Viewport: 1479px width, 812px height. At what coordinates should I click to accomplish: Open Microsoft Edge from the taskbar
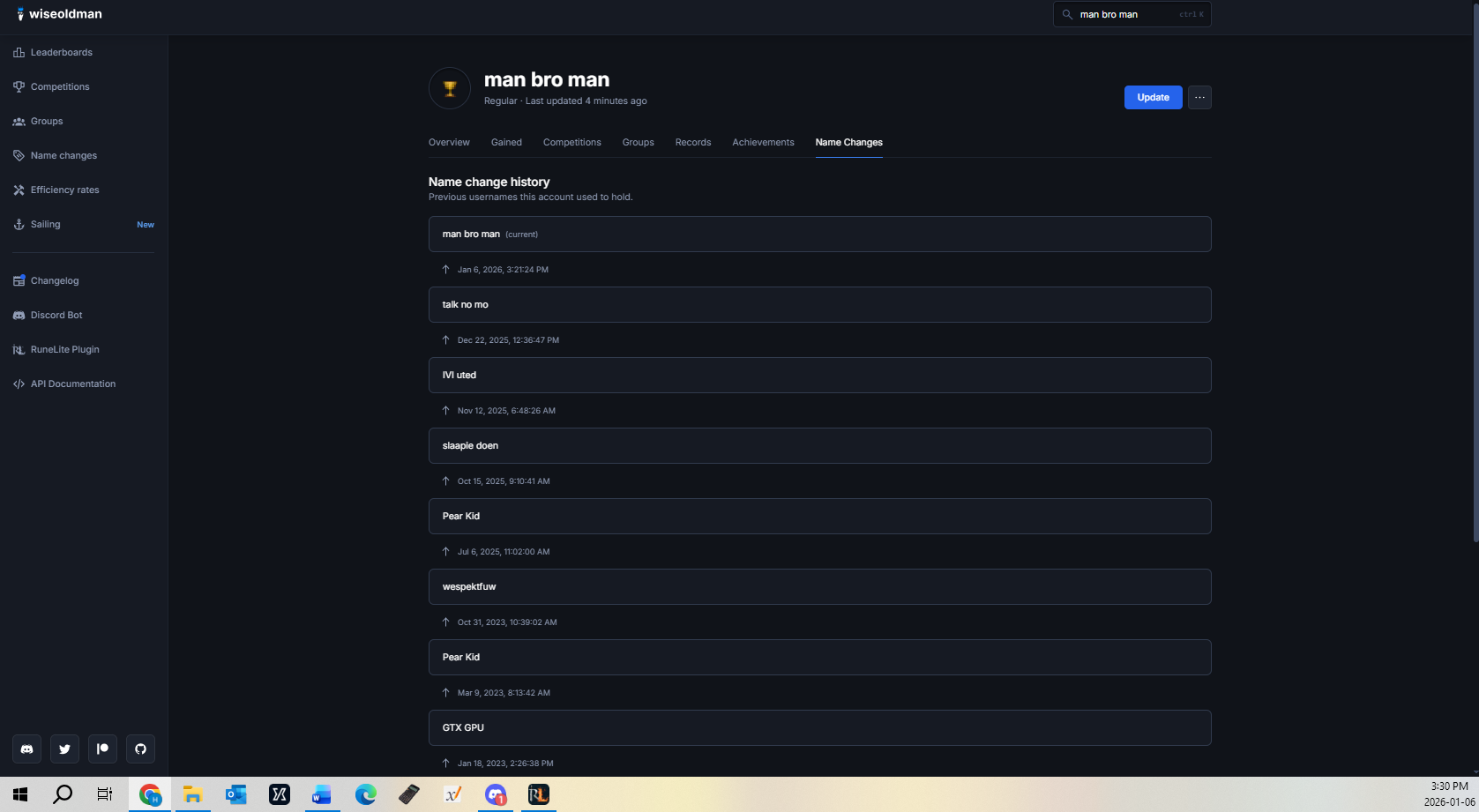click(x=365, y=794)
